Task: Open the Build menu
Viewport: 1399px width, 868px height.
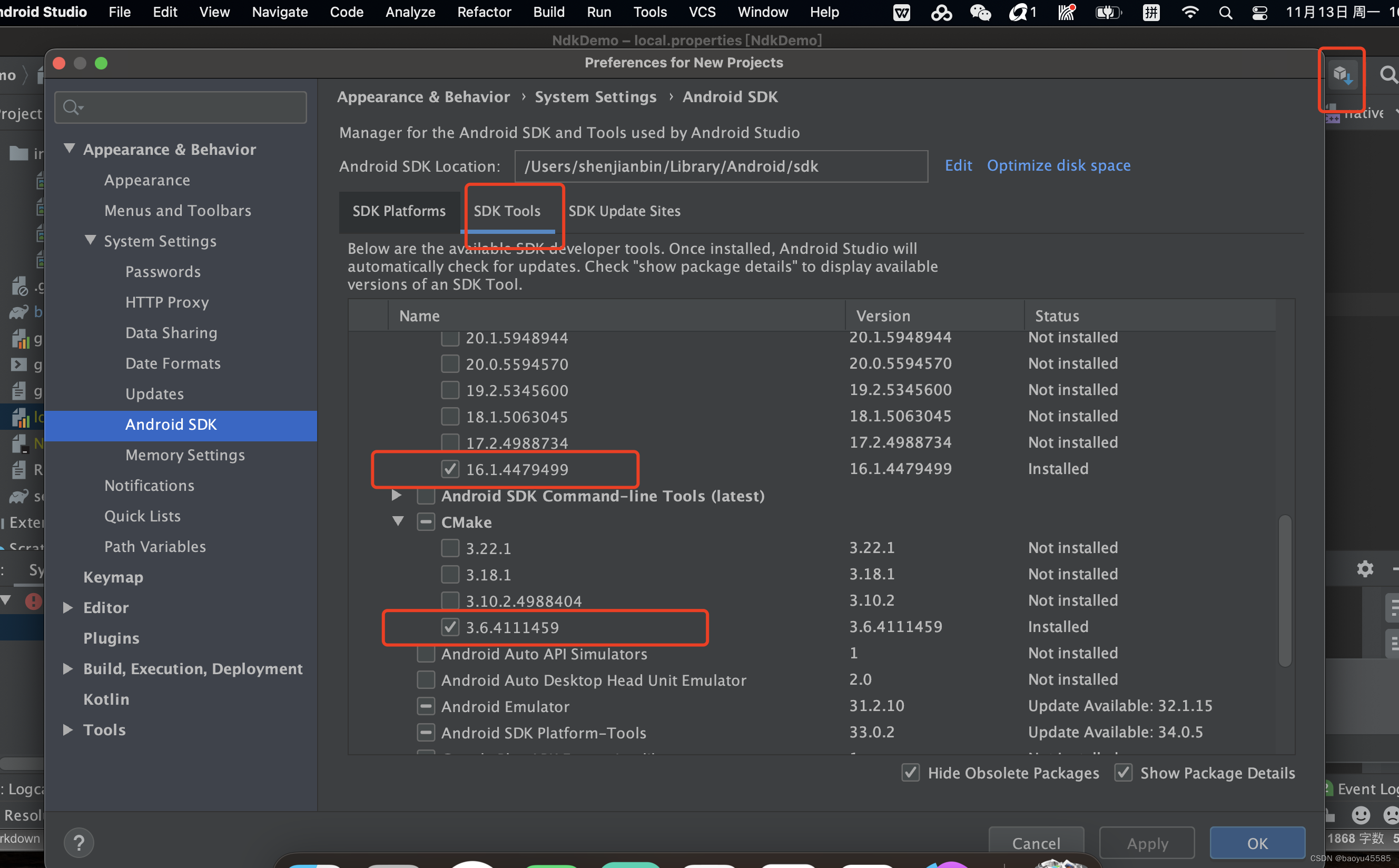Action: [548, 12]
